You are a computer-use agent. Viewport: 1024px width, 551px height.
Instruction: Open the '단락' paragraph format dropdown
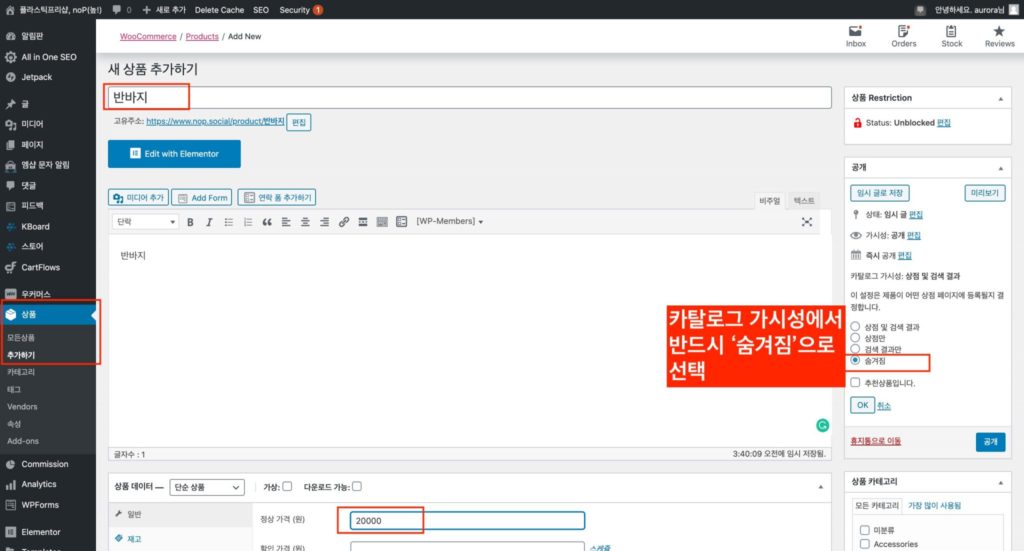click(146, 222)
